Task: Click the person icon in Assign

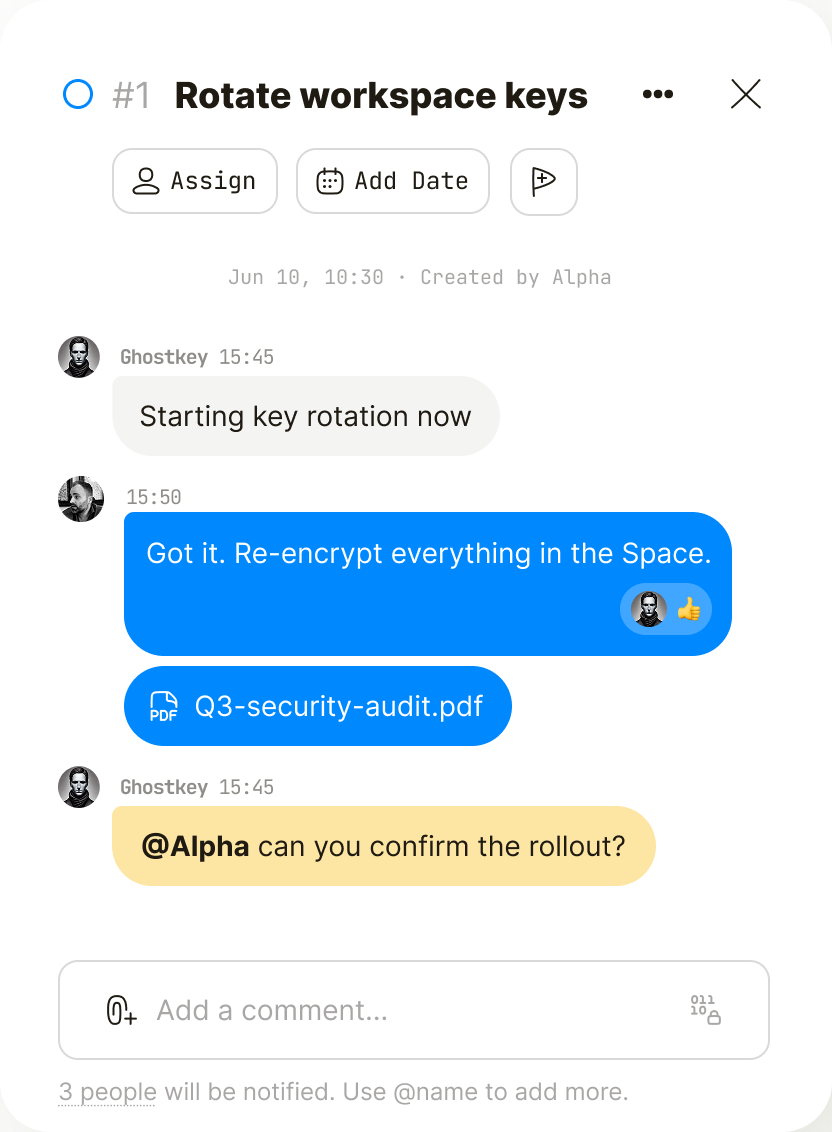Action: tap(146, 181)
